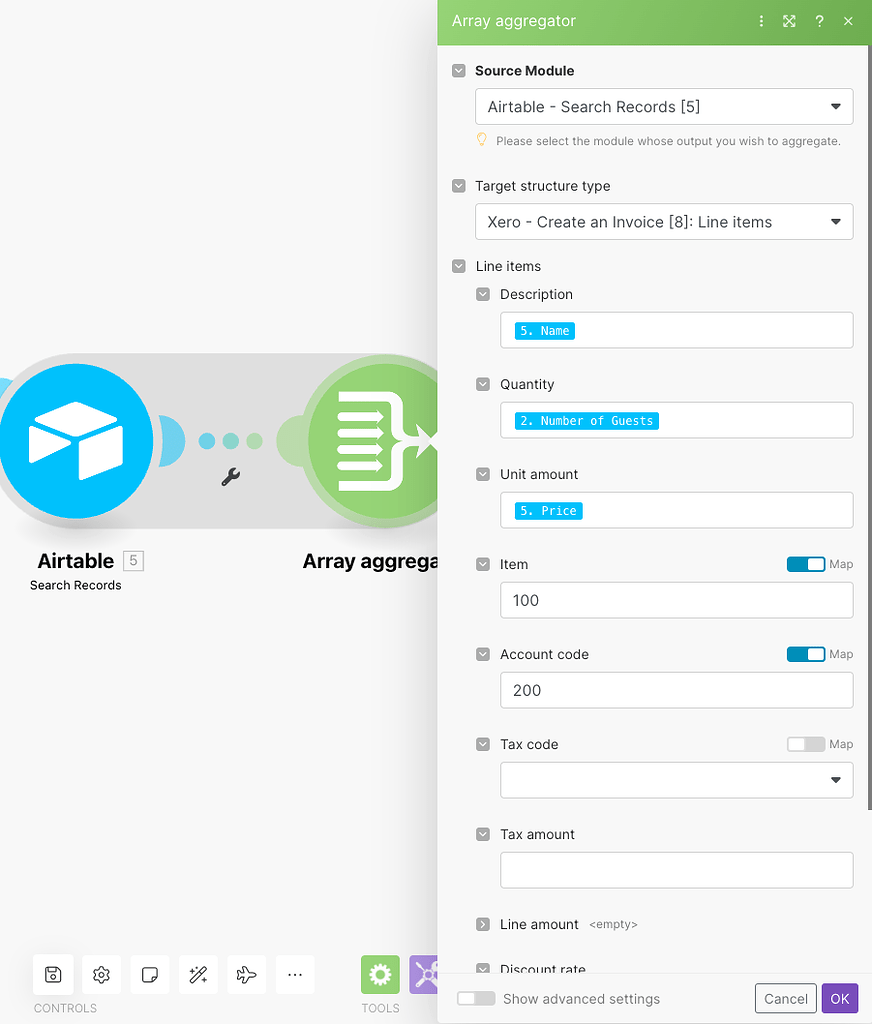Select the Airtable module number 5 badge
The width and height of the screenshot is (872, 1024).
click(133, 560)
